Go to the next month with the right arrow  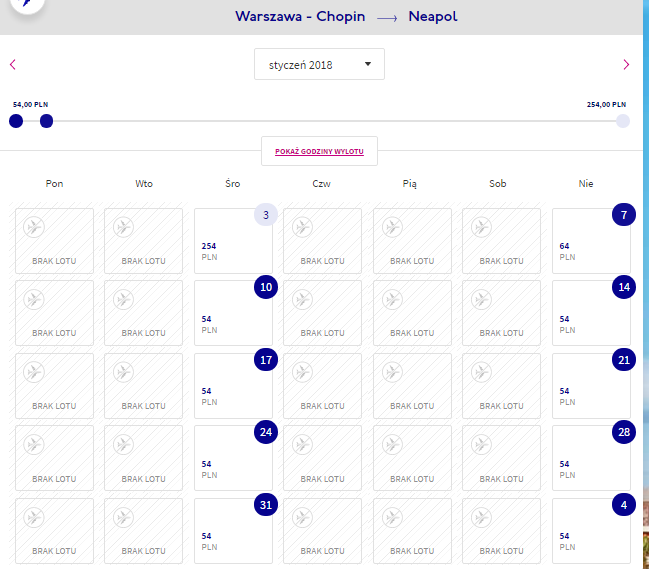point(626,65)
